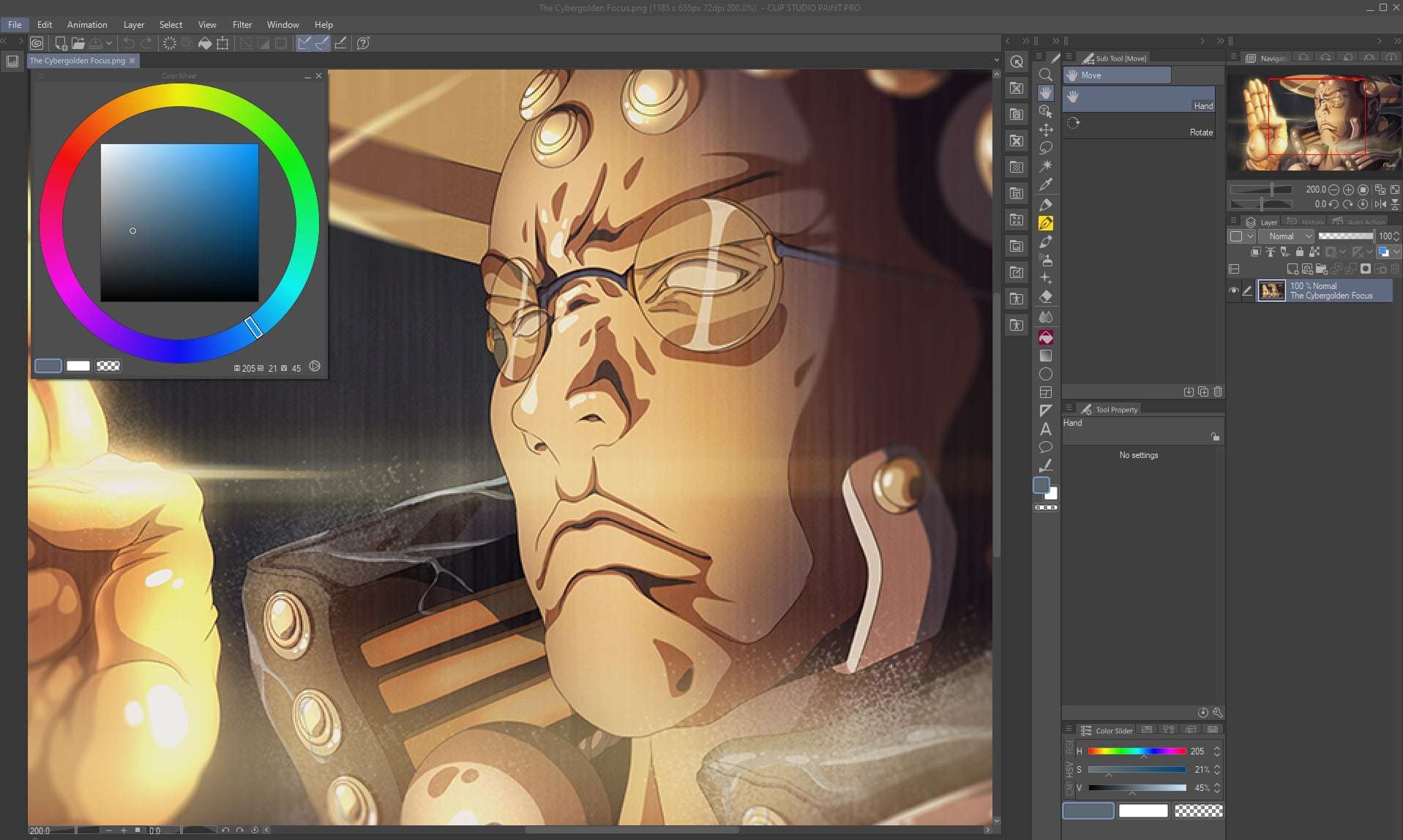This screenshot has height=840, width=1403.
Task: Toggle Snap to Special Ruler
Action: pyautogui.click(x=322, y=43)
